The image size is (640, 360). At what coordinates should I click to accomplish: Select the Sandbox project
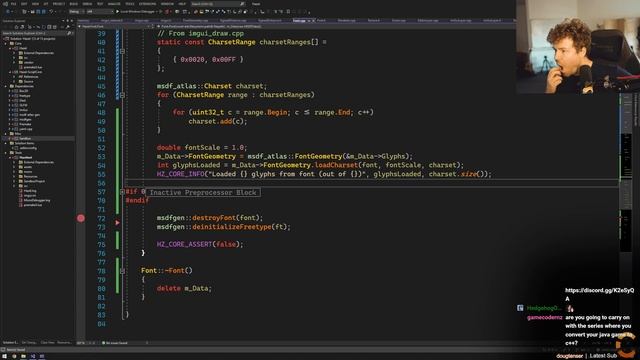tap(24, 138)
